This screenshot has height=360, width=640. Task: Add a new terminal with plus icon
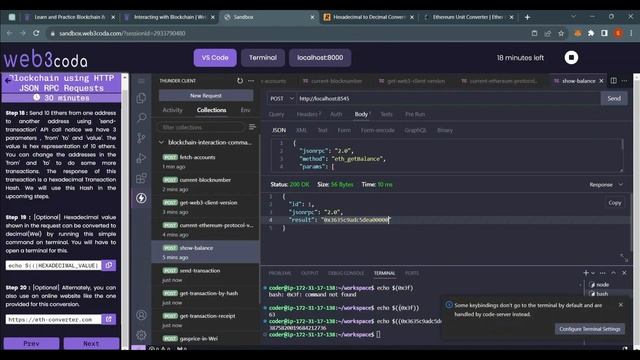coord(586,273)
